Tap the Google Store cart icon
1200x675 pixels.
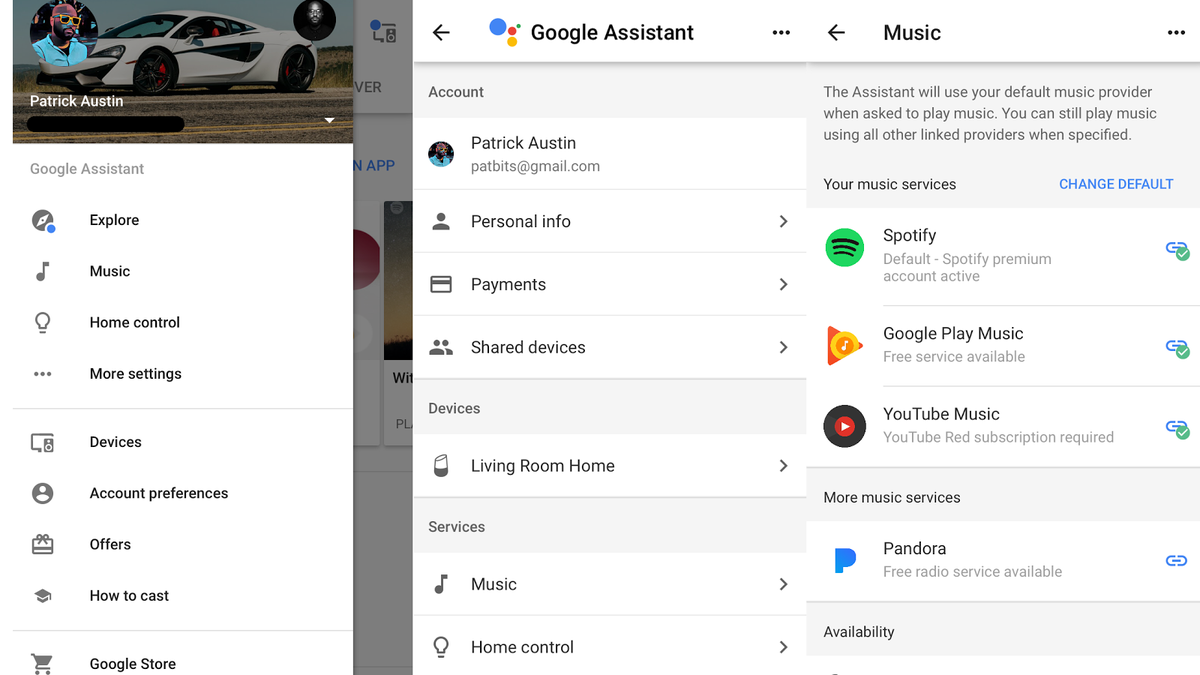pos(42,664)
